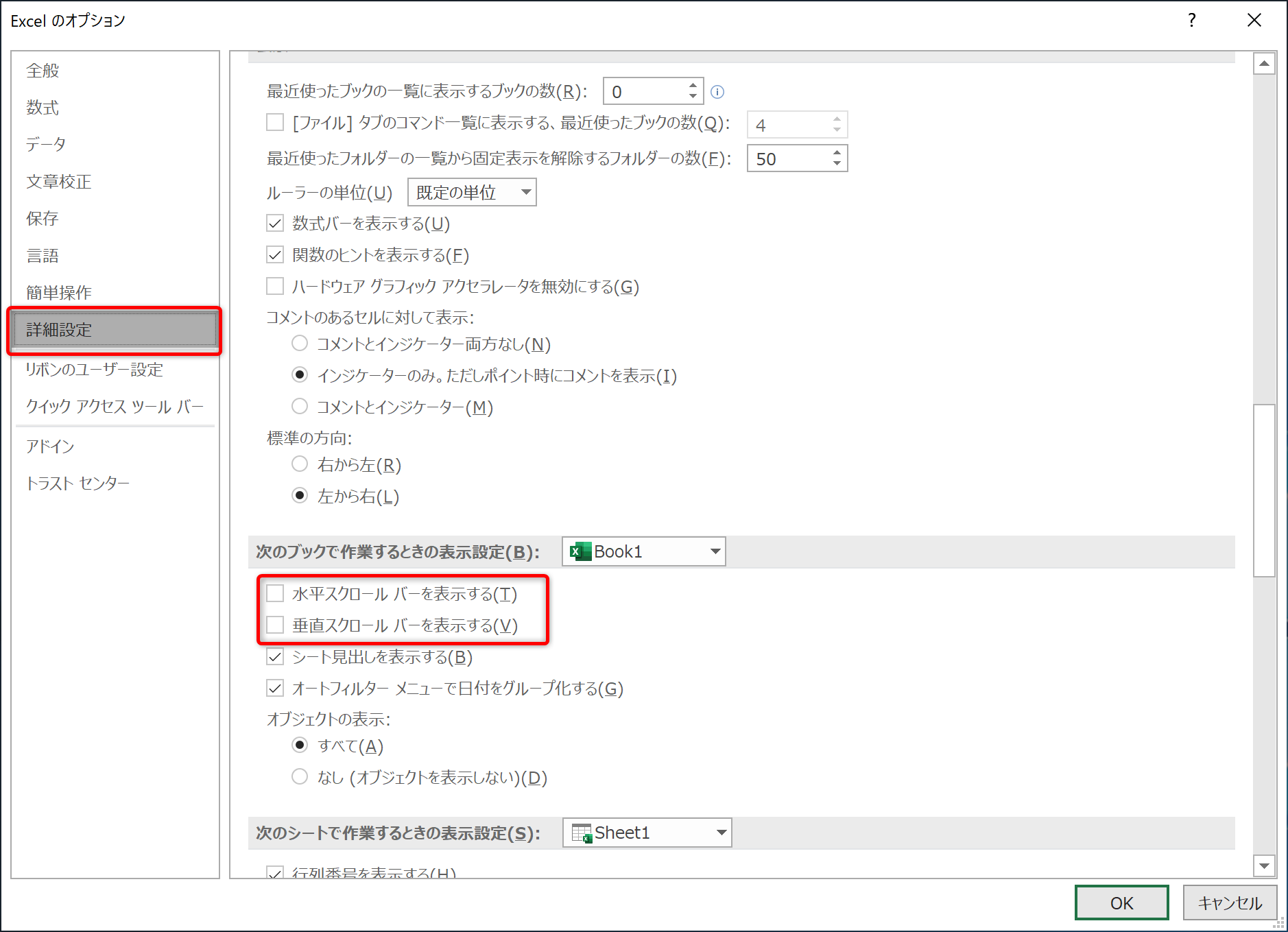The image size is (1288, 932).
Task: Increase the unpinned folders count
Action: point(837,152)
